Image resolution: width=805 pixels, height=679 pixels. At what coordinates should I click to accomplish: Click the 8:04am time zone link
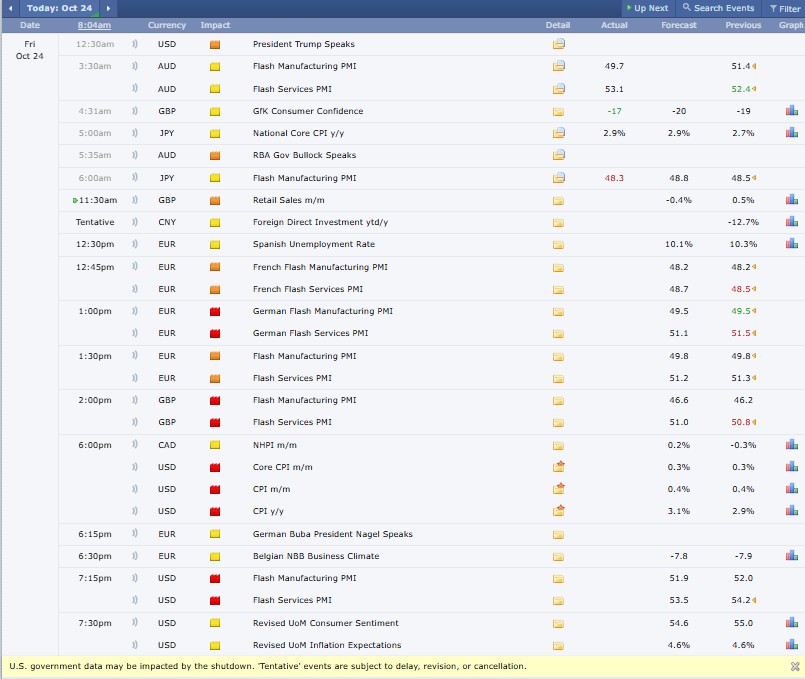(94, 25)
